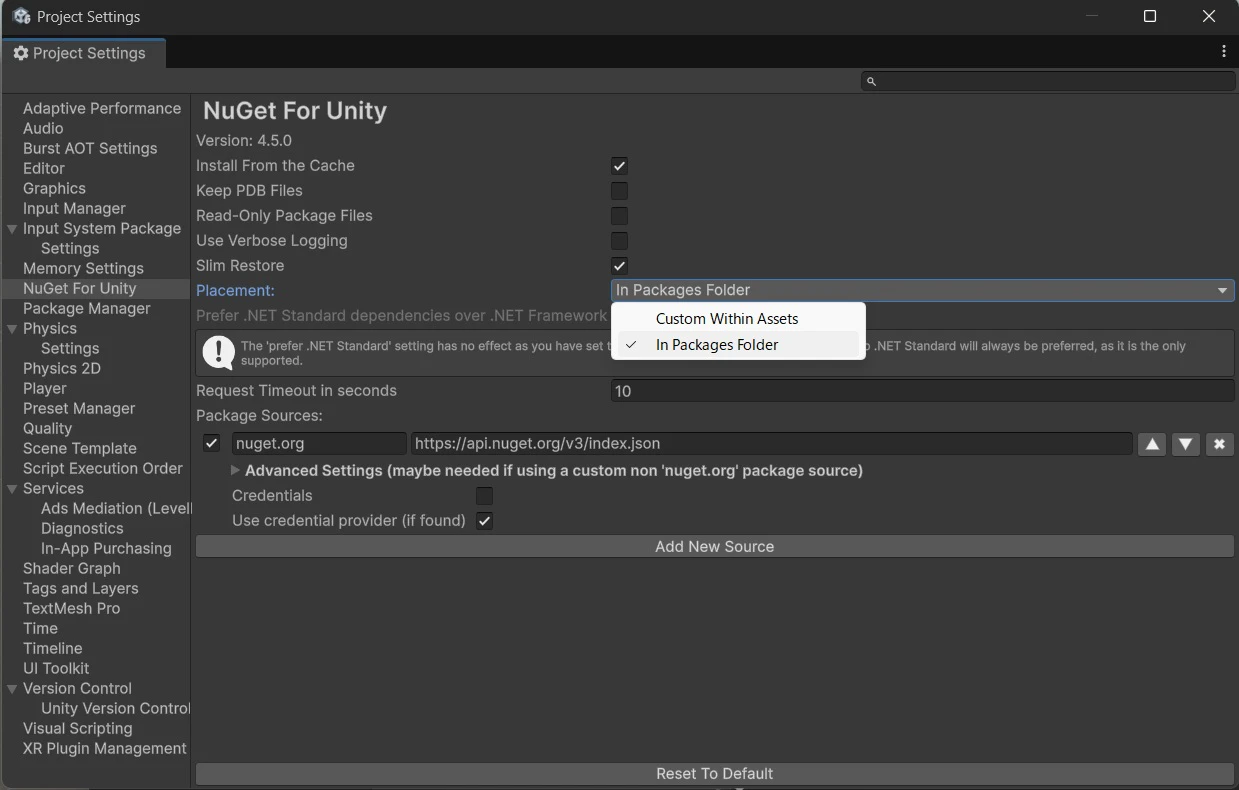
Task: Open the Placement dropdown
Action: pos(922,290)
